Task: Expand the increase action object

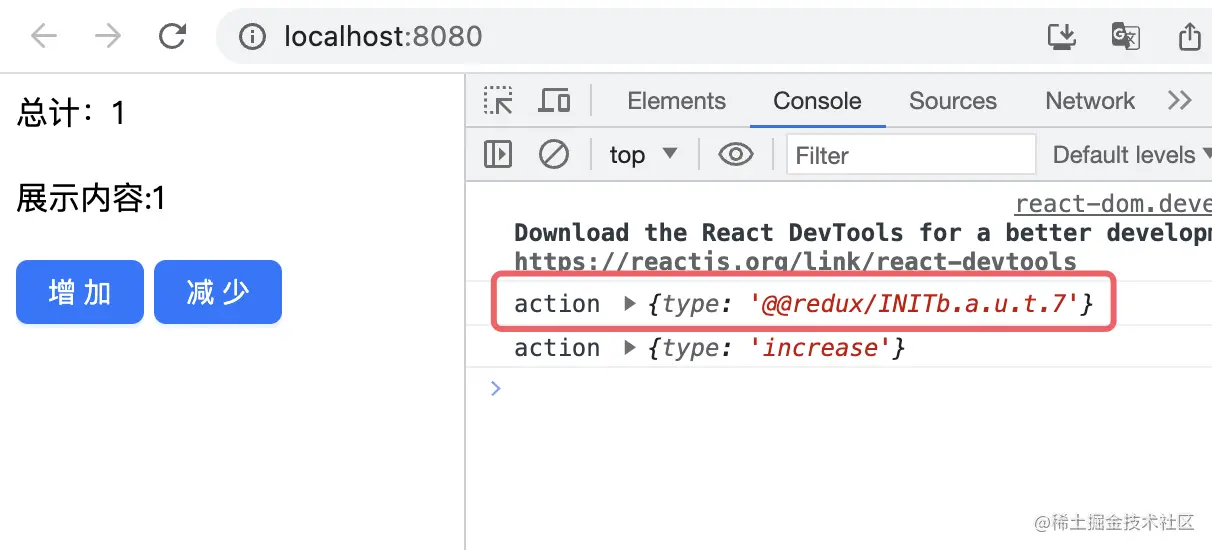Action: [630, 348]
